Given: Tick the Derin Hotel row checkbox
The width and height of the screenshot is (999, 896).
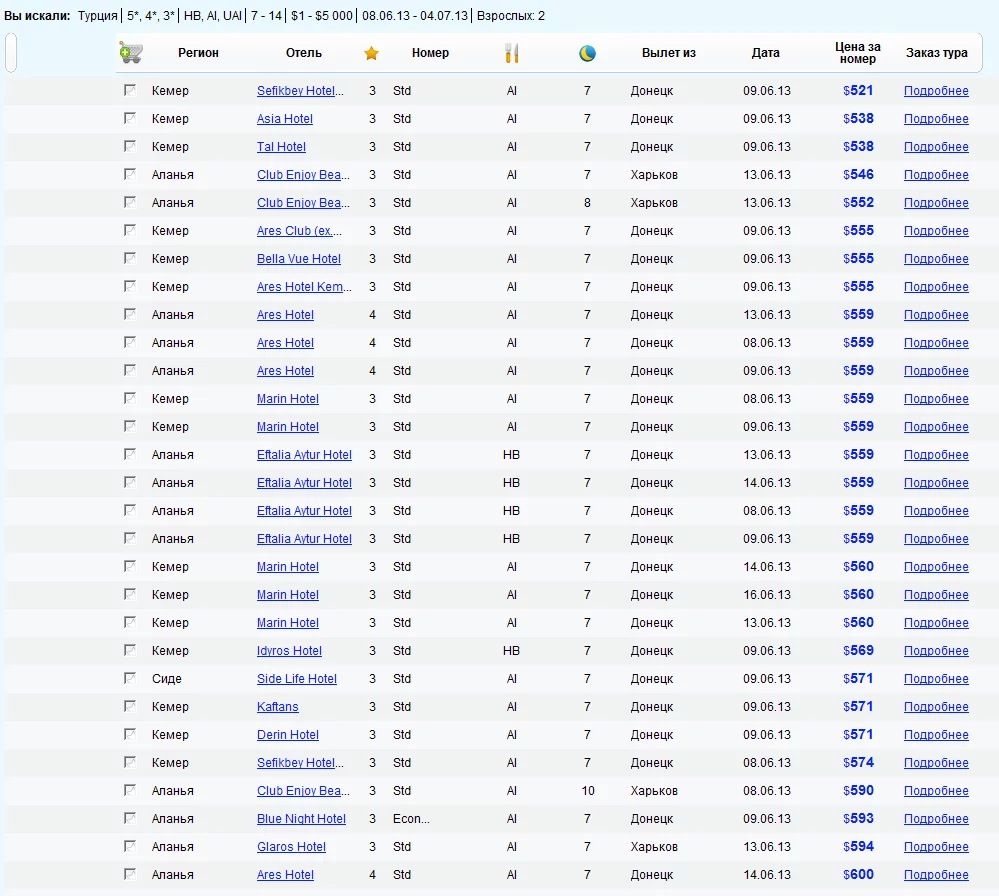Looking at the screenshot, I should (x=130, y=734).
